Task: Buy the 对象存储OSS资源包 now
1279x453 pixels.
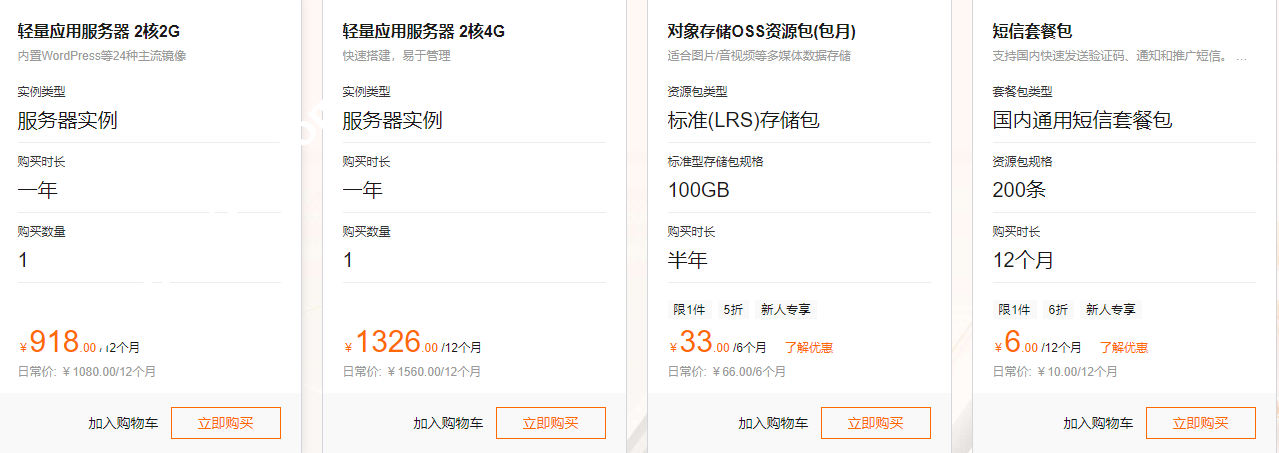Action: tap(875, 423)
